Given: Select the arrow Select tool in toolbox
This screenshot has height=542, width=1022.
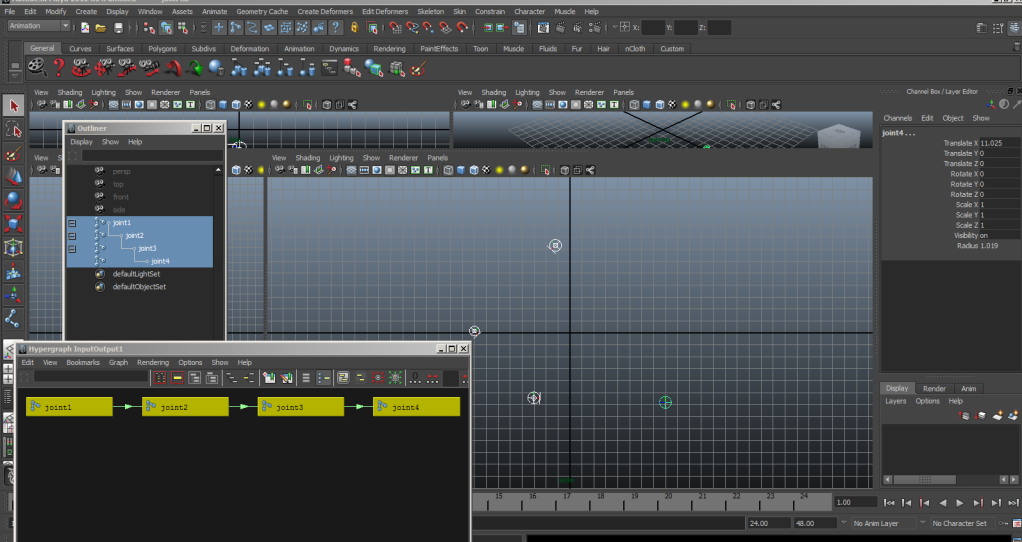Looking at the screenshot, I should [x=13, y=105].
